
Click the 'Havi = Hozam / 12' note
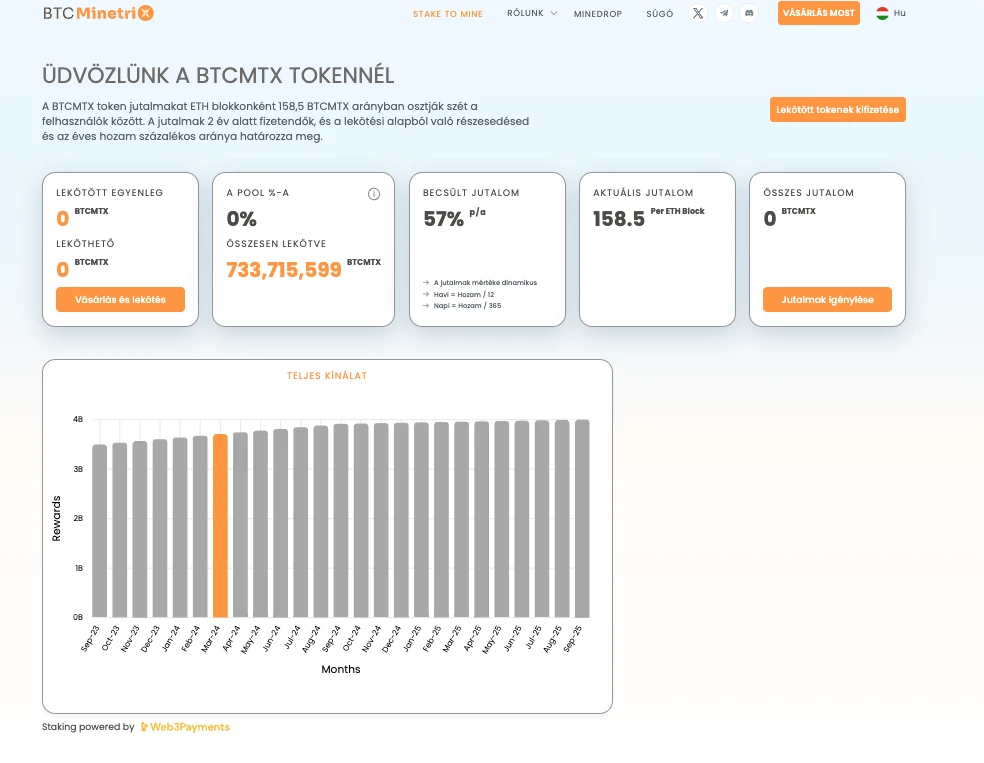pos(464,294)
